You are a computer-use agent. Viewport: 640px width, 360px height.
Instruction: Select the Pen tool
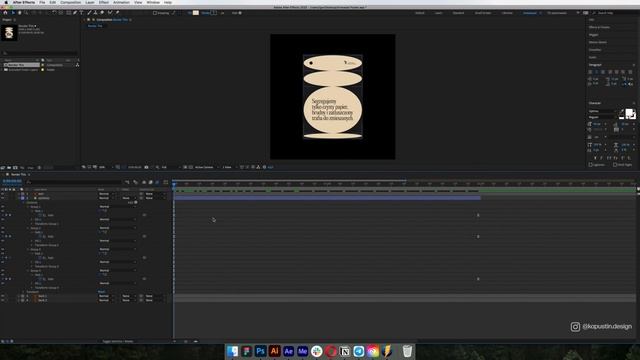[75, 13]
